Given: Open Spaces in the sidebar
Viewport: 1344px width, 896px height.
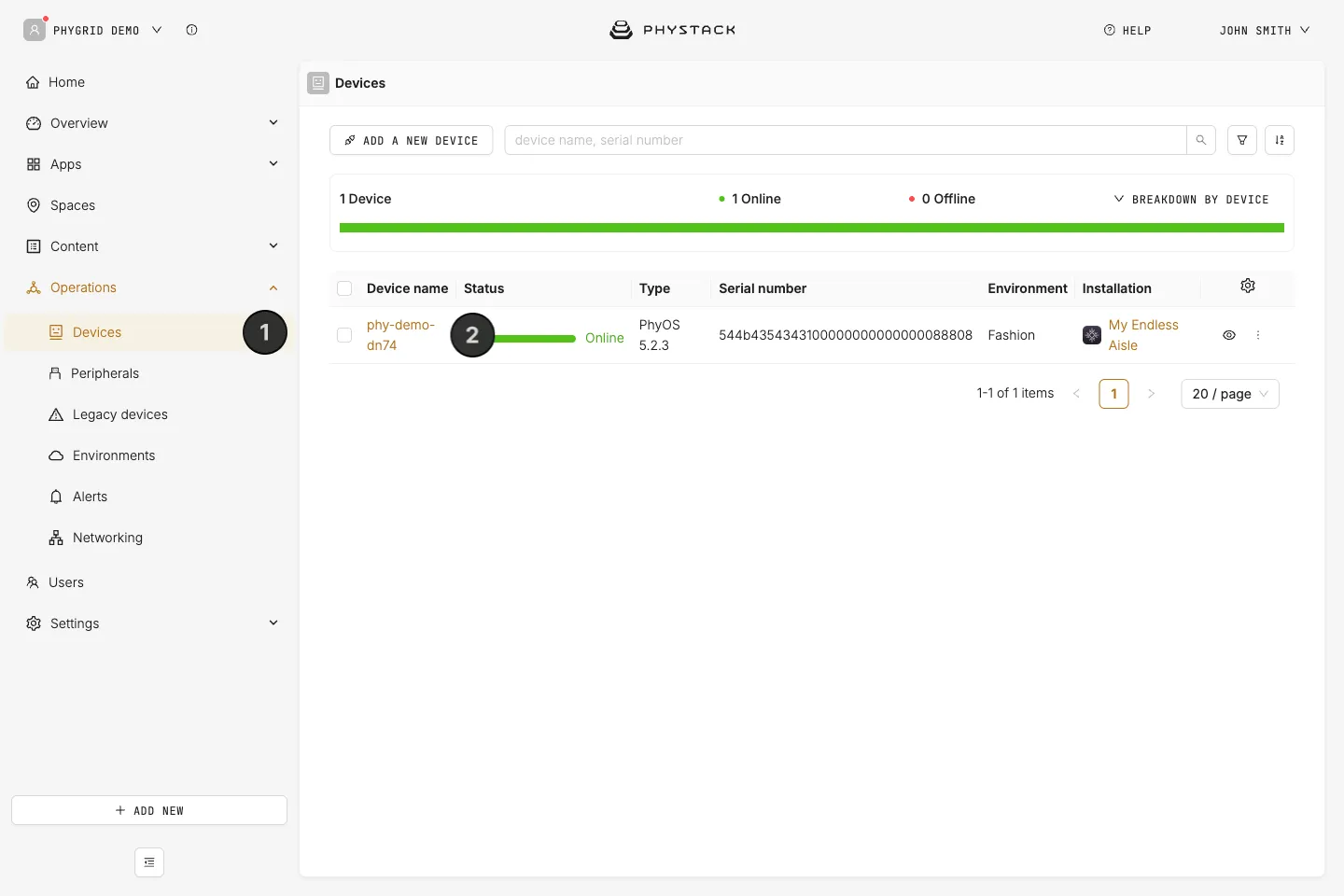Looking at the screenshot, I should [149, 205].
